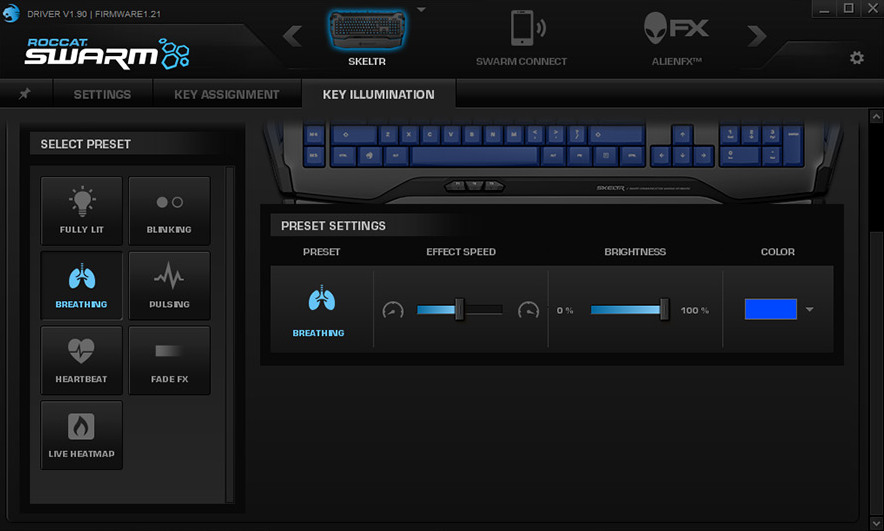Click the pin icon beside Settings tab

(x=25, y=94)
